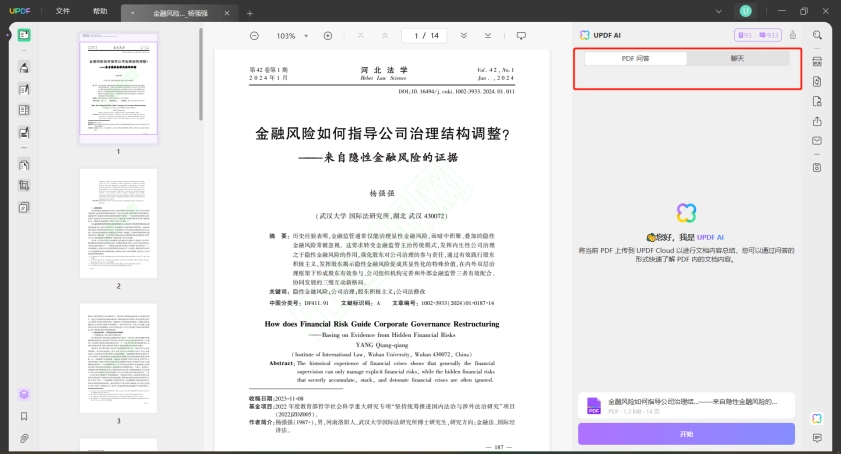
Task: Open the user account avatar
Action: point(746,11)
